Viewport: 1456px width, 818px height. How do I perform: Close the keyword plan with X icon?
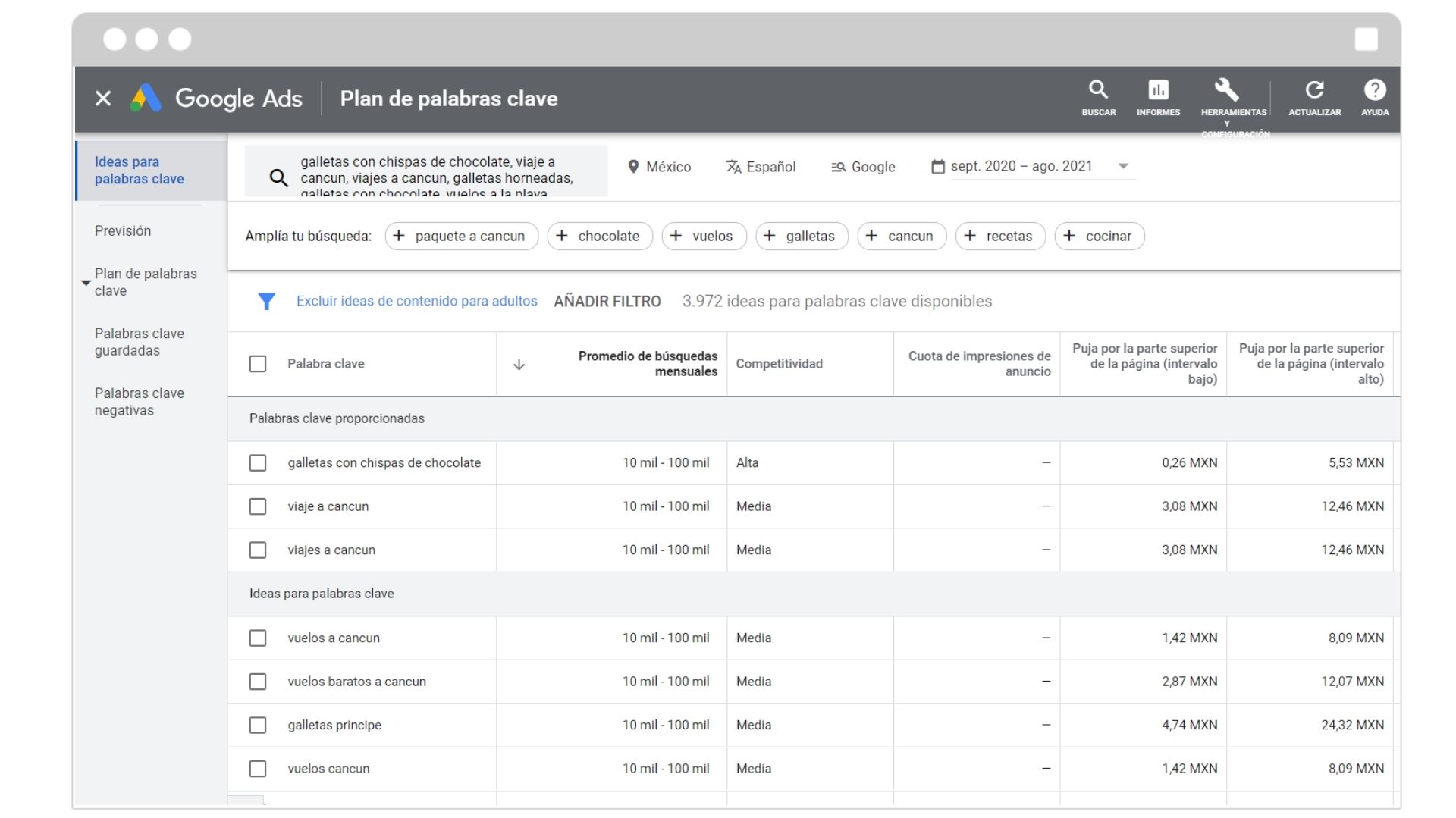[103, 99]
